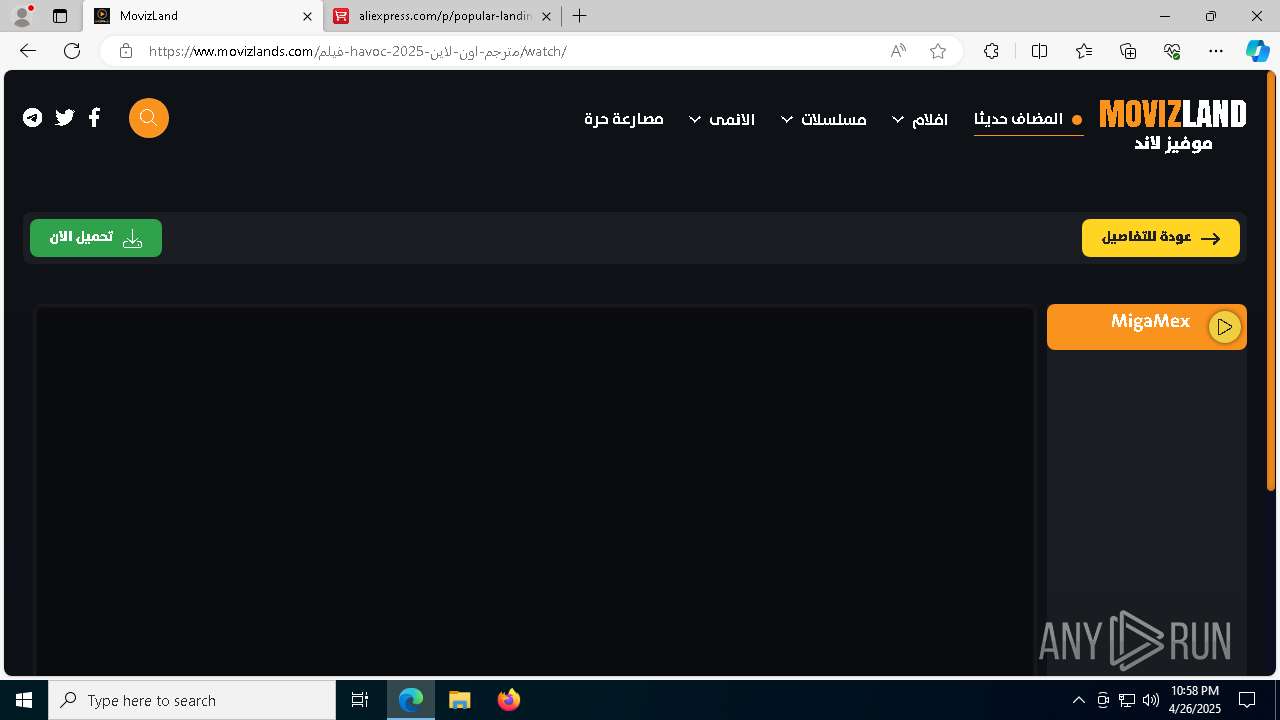Click the MovizLand logo
This screenshot has width=1280, height=720.
tap(1172, 125)
